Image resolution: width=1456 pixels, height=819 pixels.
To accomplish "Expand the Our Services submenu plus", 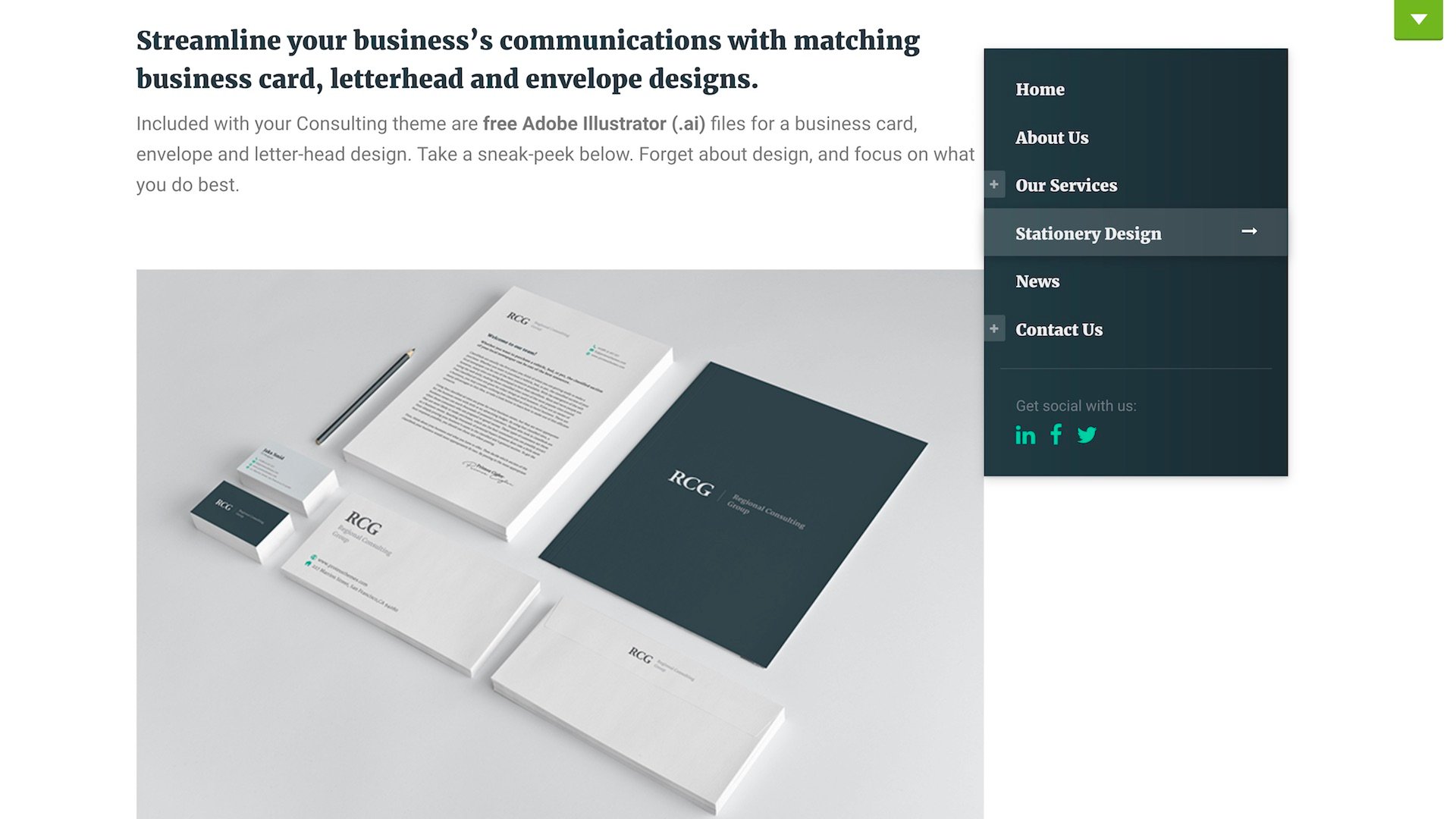I will [x=994, y=184].
